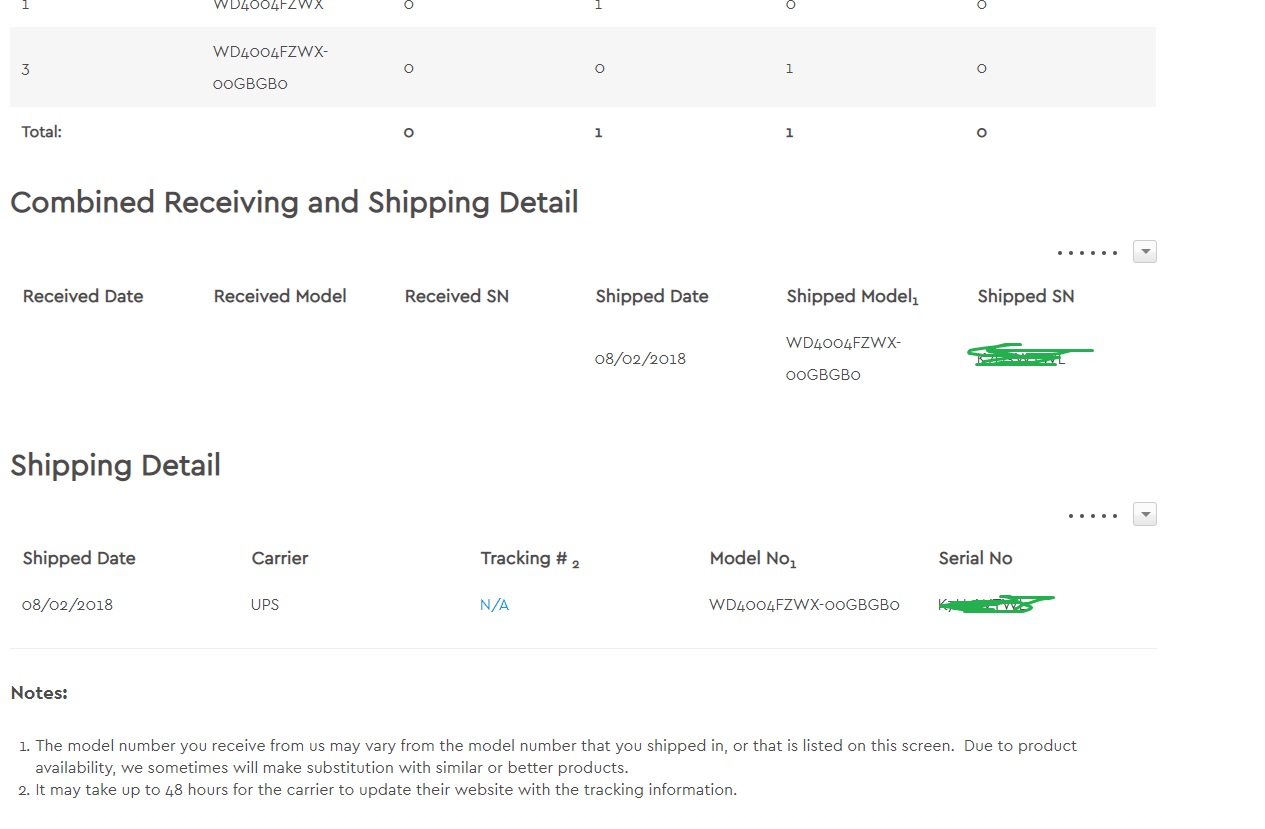Screen dimensions: 1265x829
Task: Click the scribbled-out Shipped SN value
Action: point(1030,355)
